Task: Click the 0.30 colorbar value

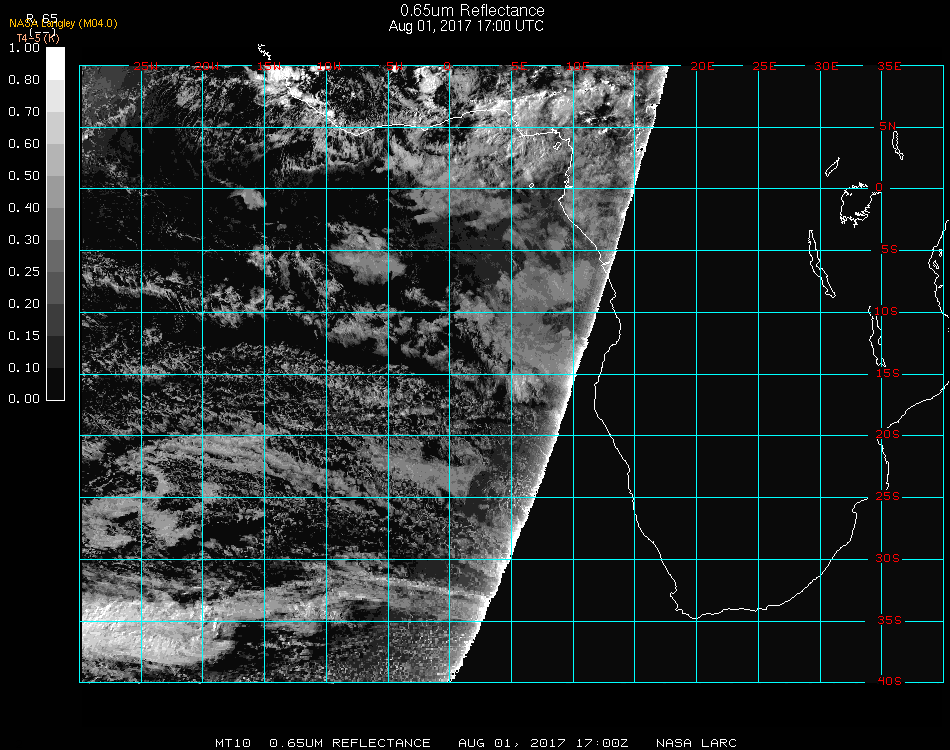Action: (x=24, y=241)
